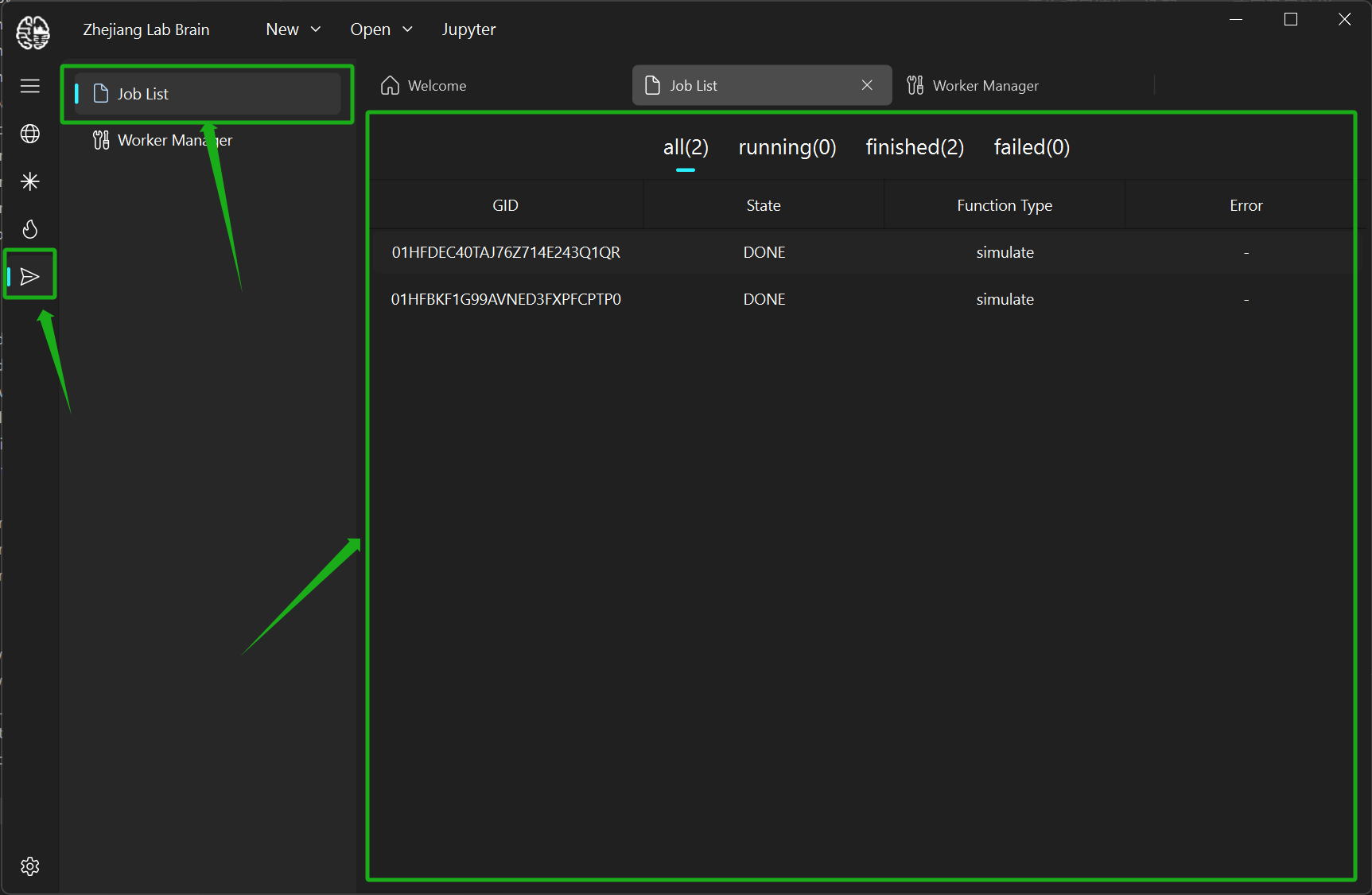Open the globe icon panel in sidebar
1372x895 pixels.
[30, 134]
